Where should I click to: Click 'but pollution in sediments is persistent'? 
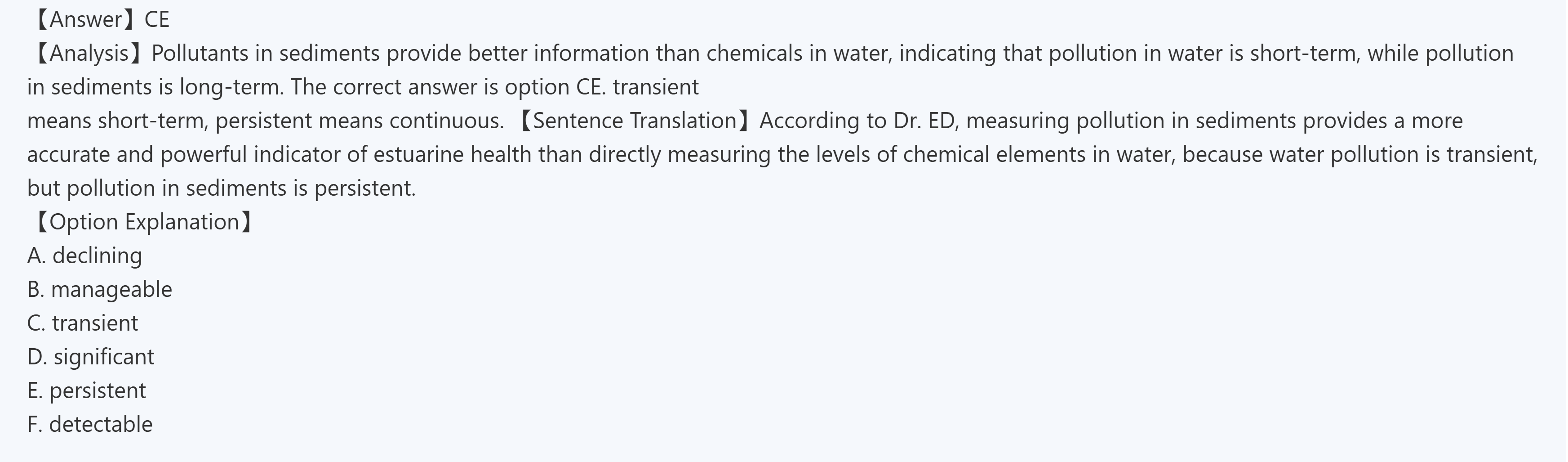(x=221, y=188)
